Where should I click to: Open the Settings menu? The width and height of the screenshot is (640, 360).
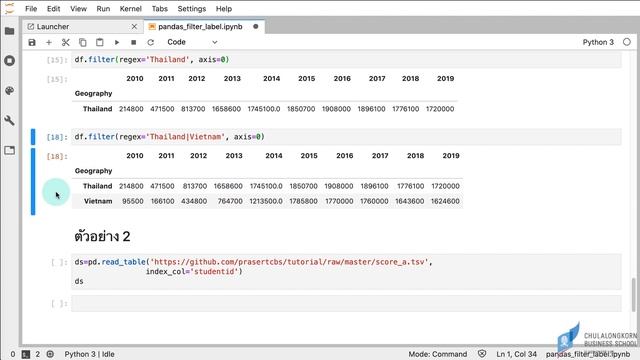click(x=192, y=9)
